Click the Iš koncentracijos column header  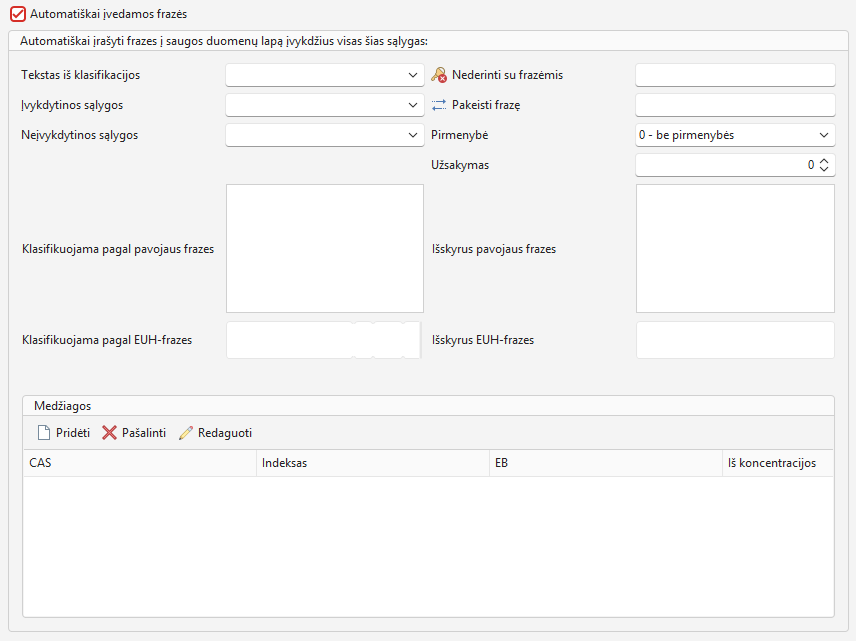(778, 463)
